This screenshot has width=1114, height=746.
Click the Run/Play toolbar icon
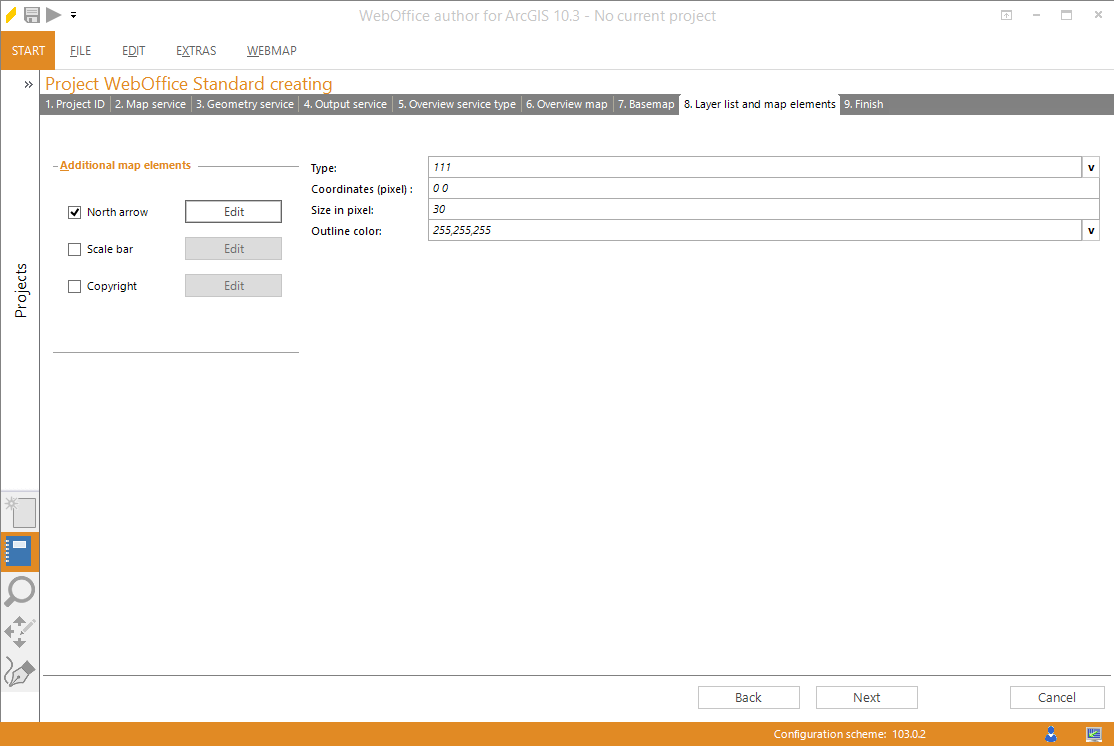pos(54,15)
